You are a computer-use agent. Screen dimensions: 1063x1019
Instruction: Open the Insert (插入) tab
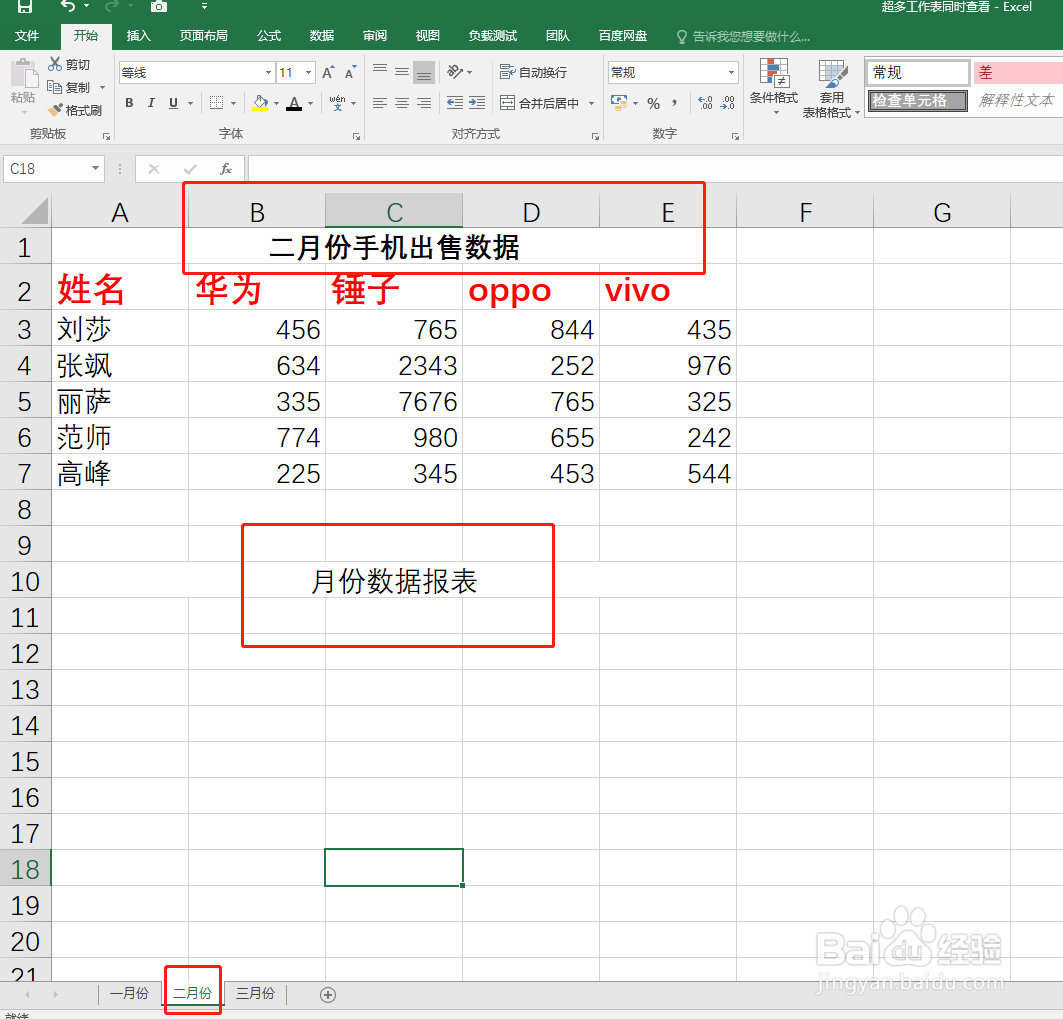click(x=138, y=36)
